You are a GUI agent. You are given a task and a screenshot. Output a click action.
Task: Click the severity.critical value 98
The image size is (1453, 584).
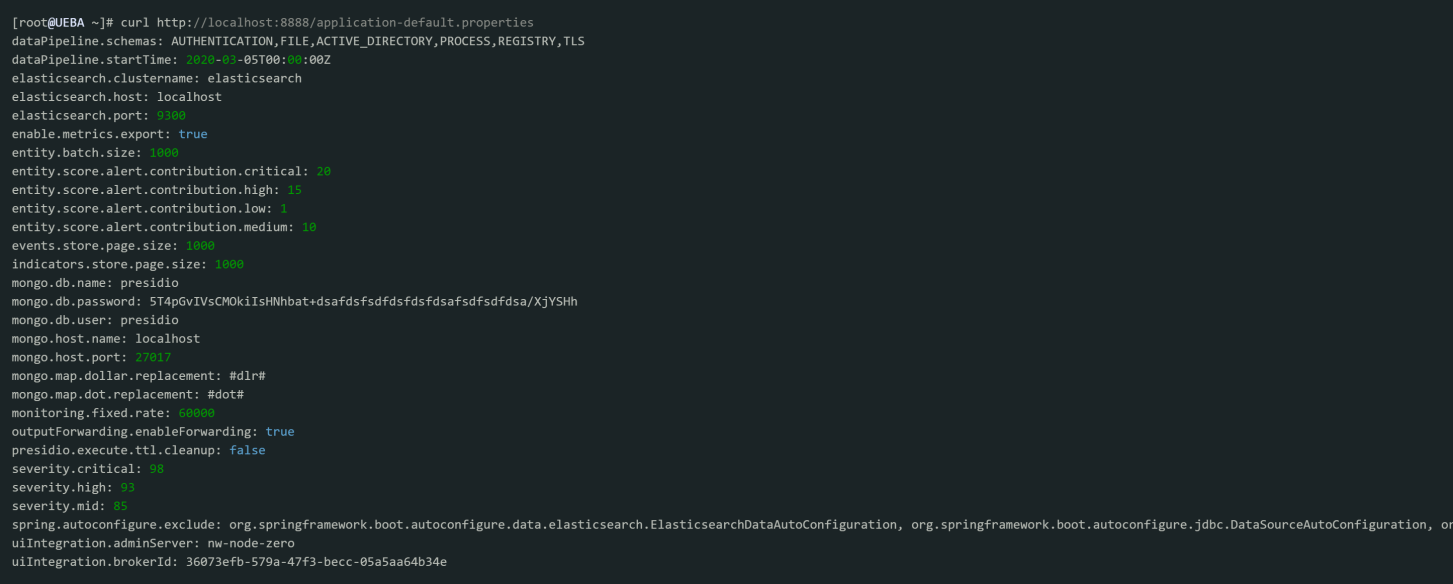tap(156, 468)
